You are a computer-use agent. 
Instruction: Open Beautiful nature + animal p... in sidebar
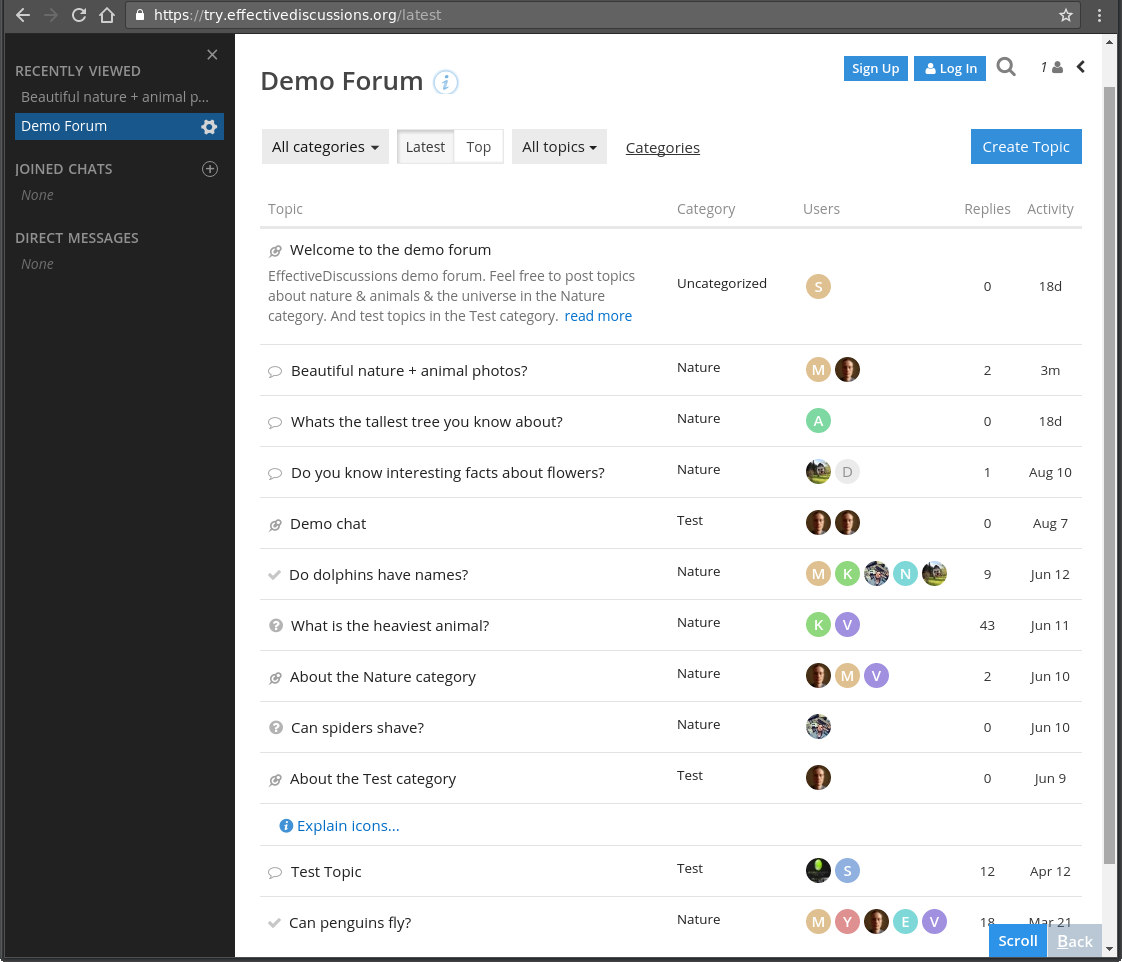pyautogui.click(x=114, y=97)
